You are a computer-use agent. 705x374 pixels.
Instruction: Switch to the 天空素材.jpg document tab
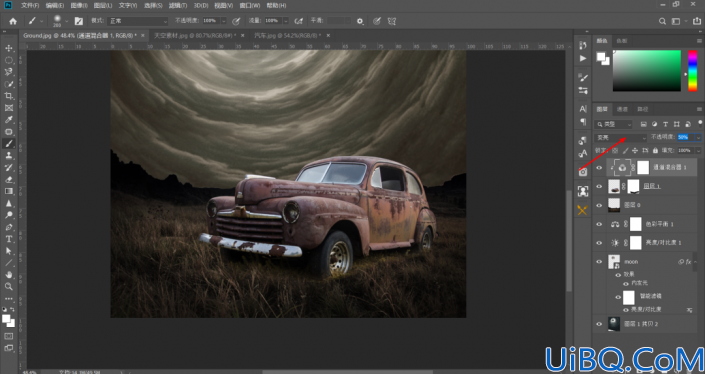(195, 36)
